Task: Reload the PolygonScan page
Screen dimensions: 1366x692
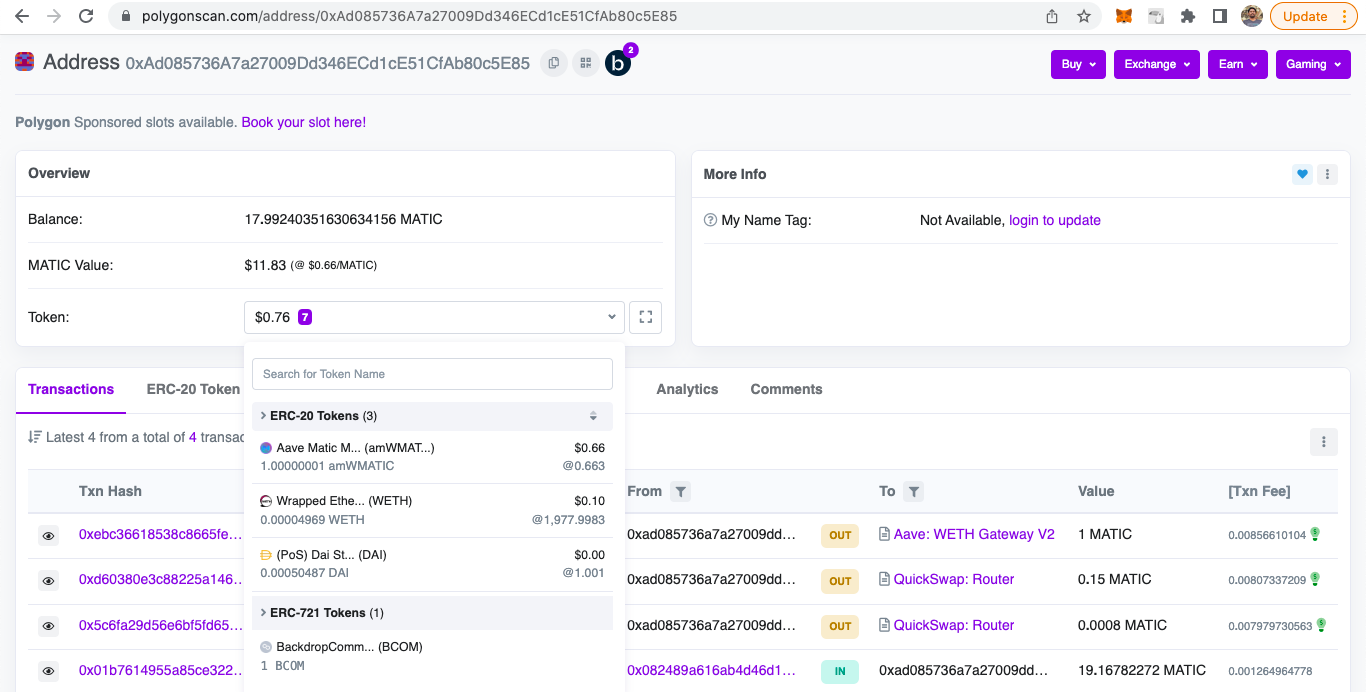Action: pyautogui.click(x=86, y=16)
